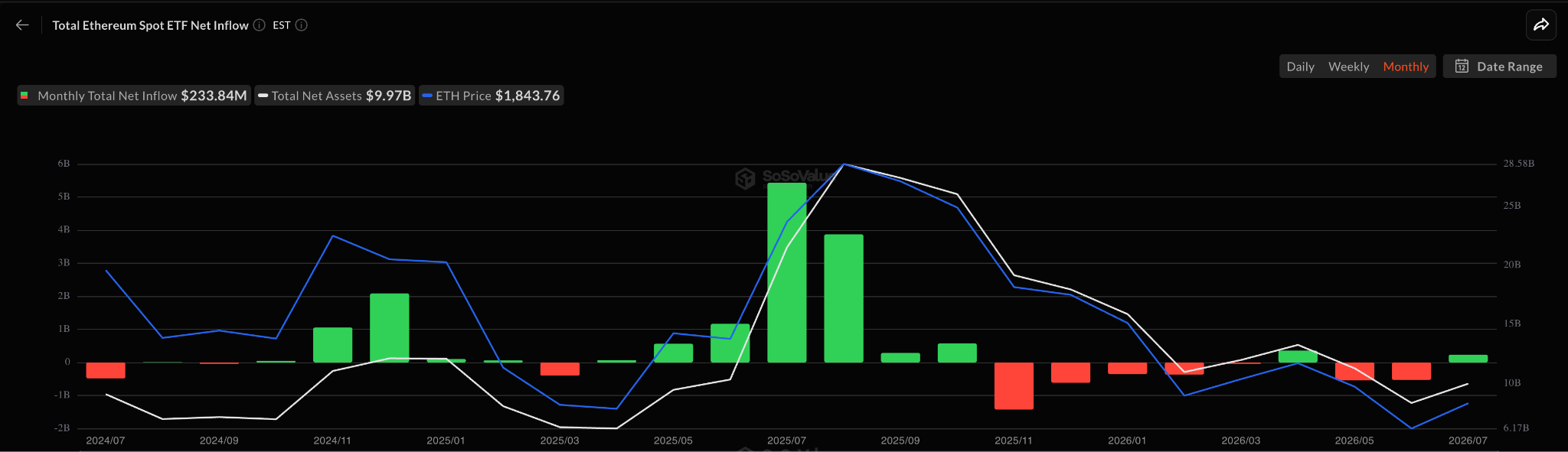The image size is (1568, 452).
Task: Open info icon beside Total Ethereum Spot ETF title
Action: coord(260,25)
